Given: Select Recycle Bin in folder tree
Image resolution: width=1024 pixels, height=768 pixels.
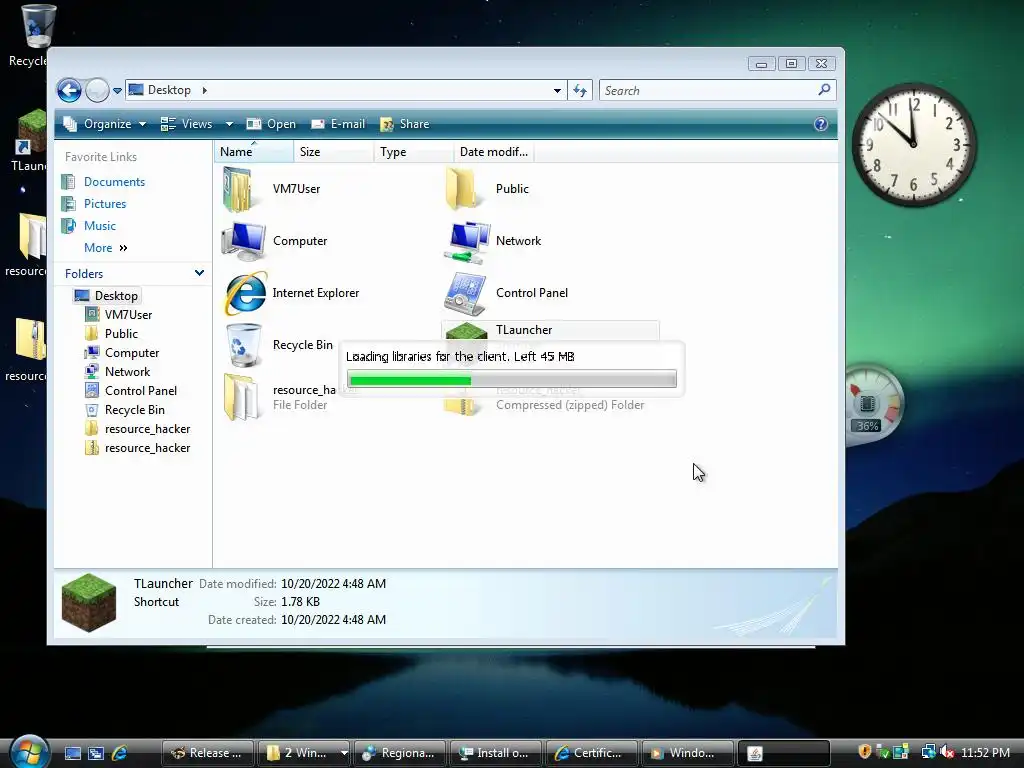Looking at the screenshot, I should [x=125, y=409].
